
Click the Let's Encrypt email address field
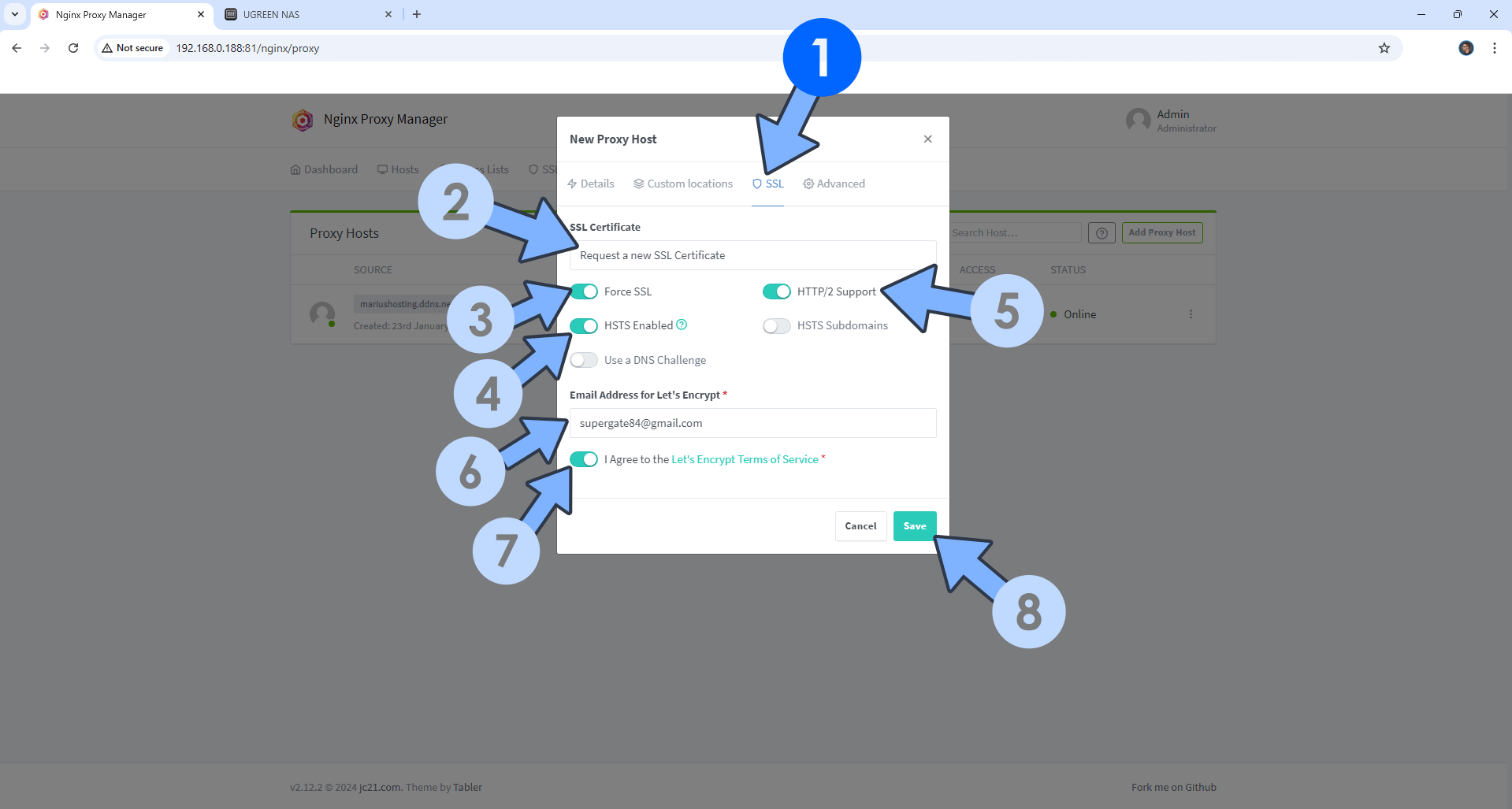(x=752, y=423)
